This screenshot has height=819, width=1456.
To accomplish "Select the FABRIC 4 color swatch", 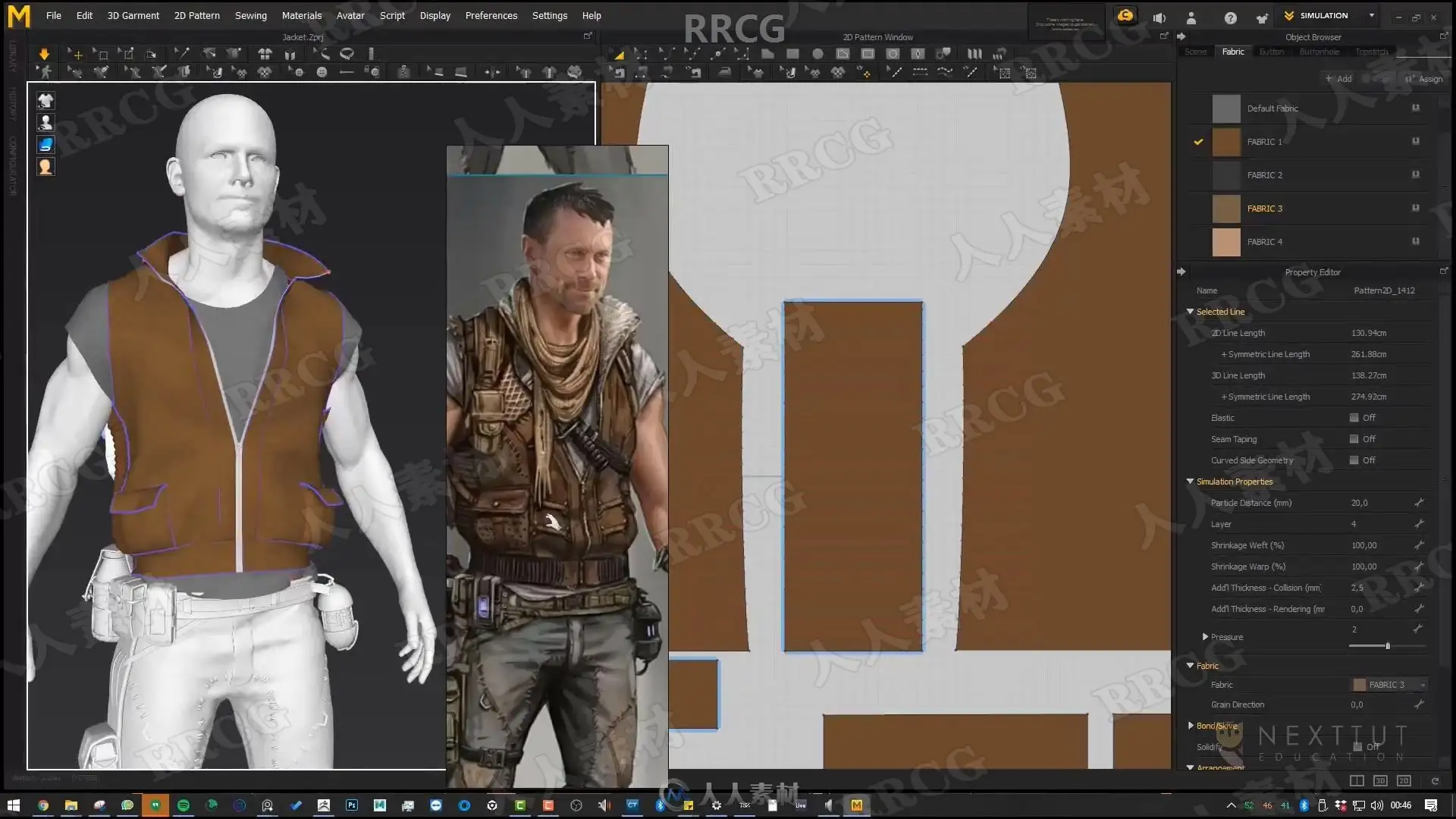I will [1225, 242].
